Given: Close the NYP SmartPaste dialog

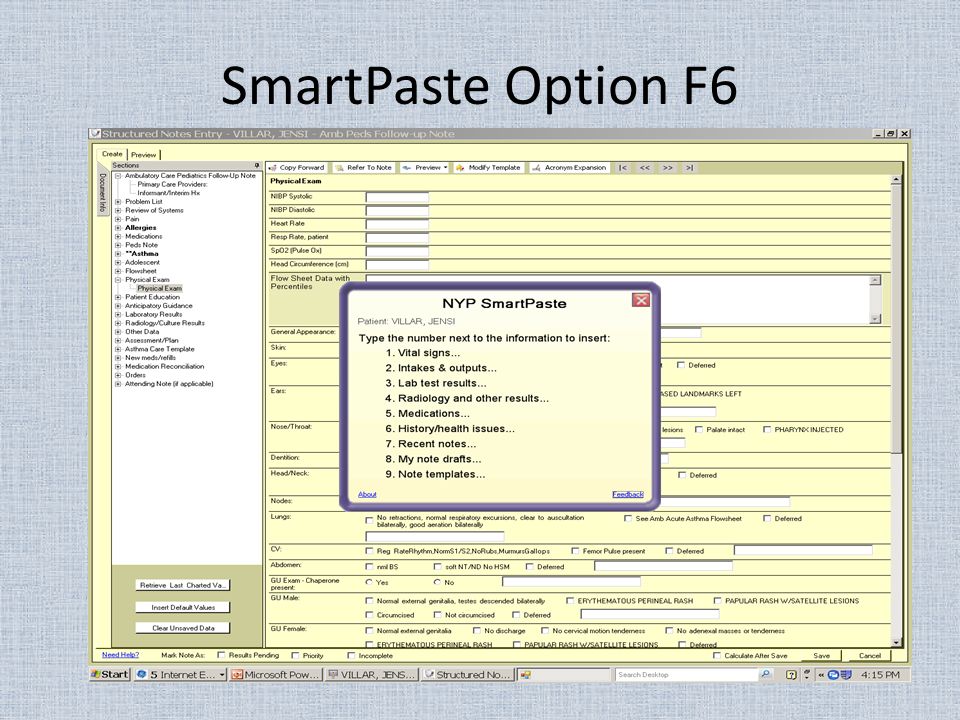Looking at the screenshot, I should [x=641, y=300].
